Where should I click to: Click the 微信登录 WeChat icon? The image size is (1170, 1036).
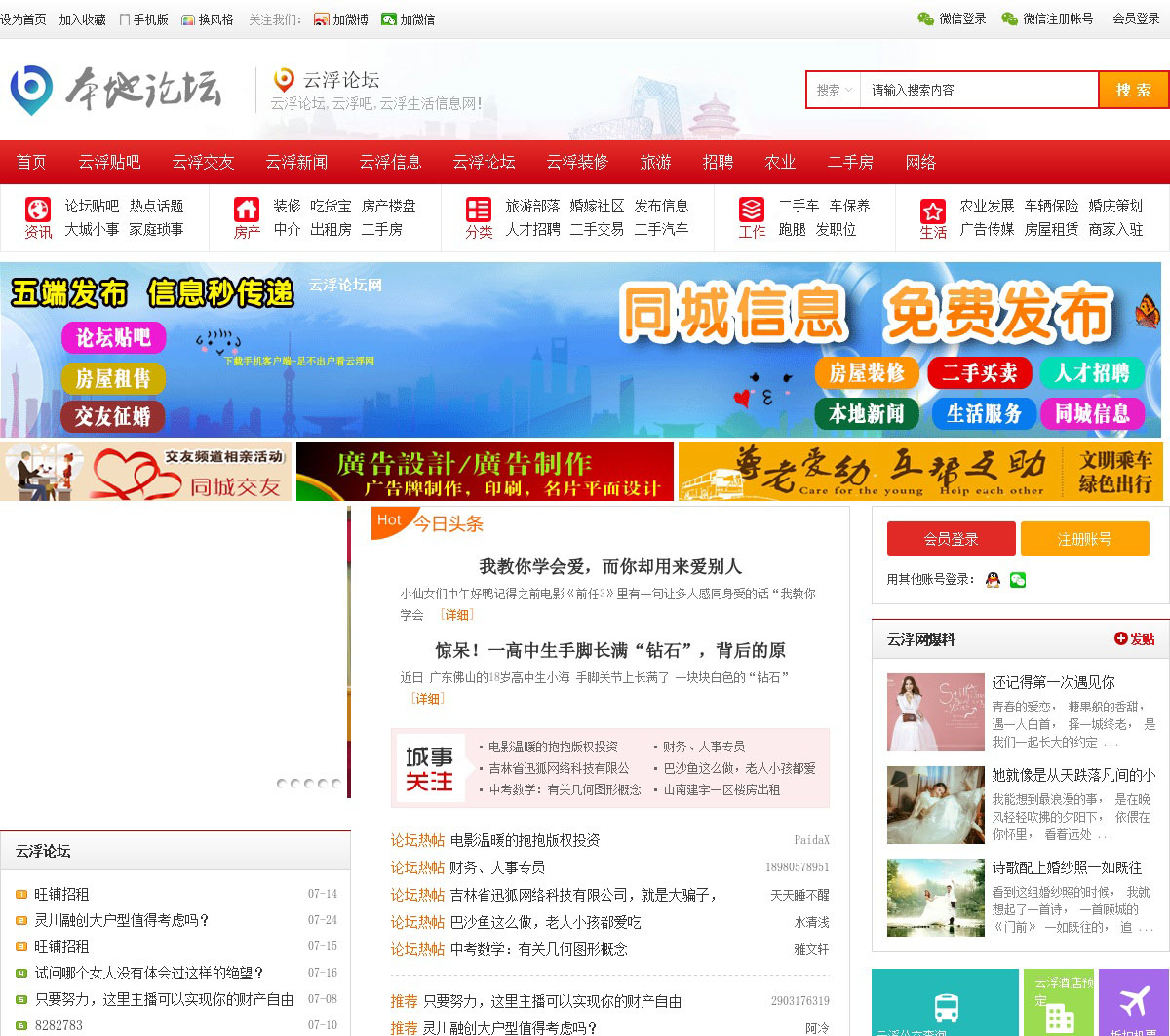(926, 19)
